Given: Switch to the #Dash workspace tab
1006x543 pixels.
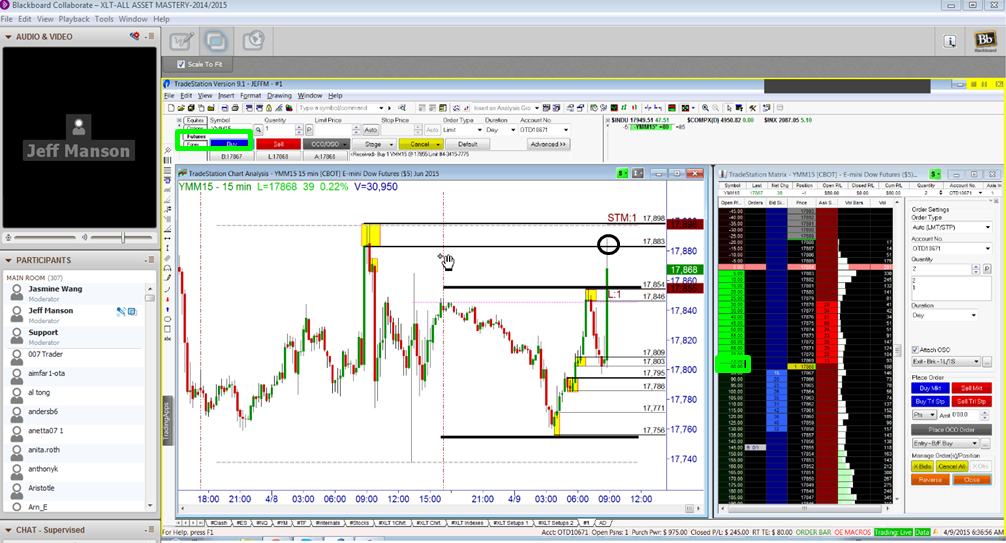Looking at the screenshot, I should pyautogui.click(x=218, y=523).
